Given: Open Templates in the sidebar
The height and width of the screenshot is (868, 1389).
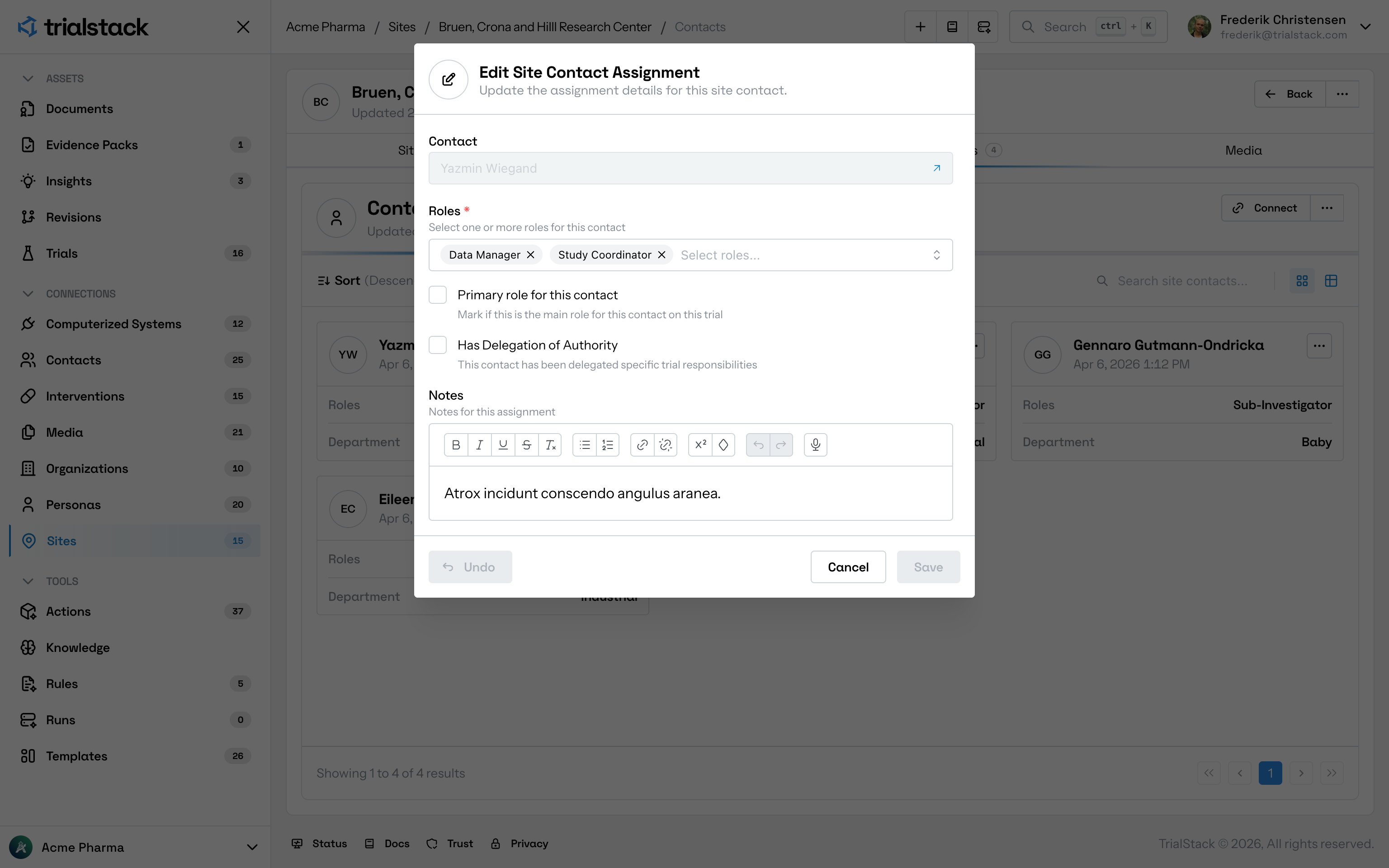Looking at the screenshot, I should [135, 756].
